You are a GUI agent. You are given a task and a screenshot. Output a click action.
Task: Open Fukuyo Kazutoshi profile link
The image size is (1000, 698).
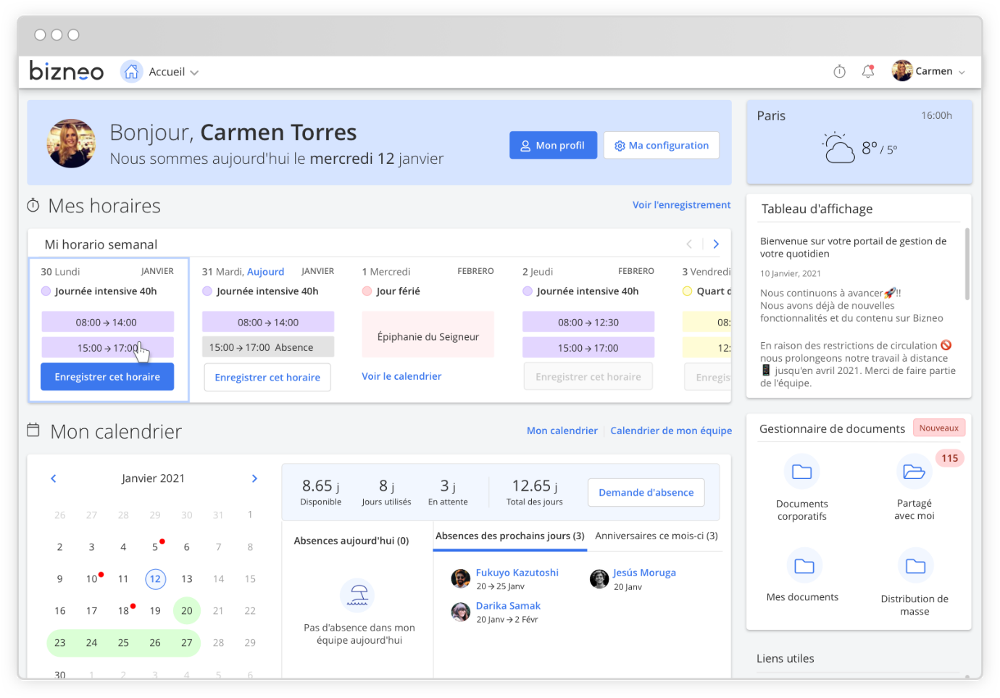point(517,573)
